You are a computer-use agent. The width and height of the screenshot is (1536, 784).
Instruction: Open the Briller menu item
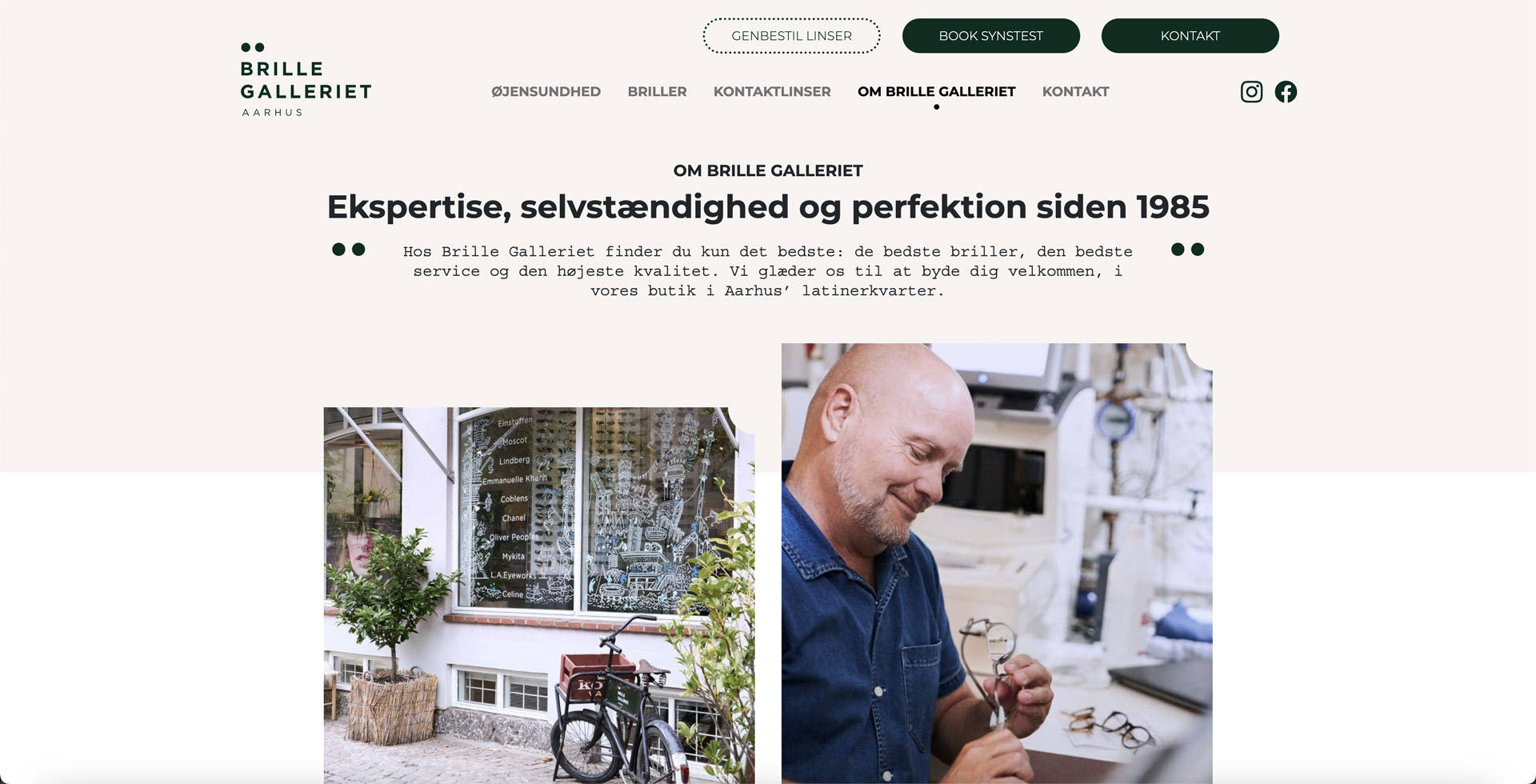tap(657, 92)
